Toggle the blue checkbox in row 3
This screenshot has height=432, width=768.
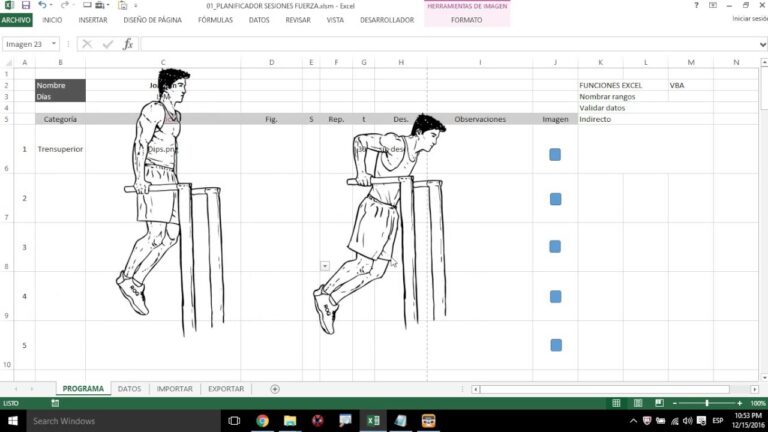pos(555,246)
